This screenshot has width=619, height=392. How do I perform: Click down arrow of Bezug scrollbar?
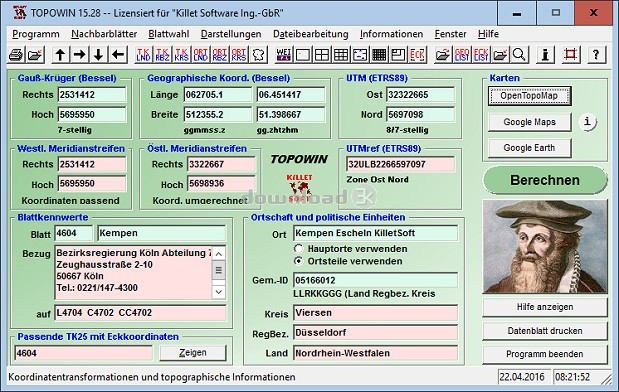[219, 292]
